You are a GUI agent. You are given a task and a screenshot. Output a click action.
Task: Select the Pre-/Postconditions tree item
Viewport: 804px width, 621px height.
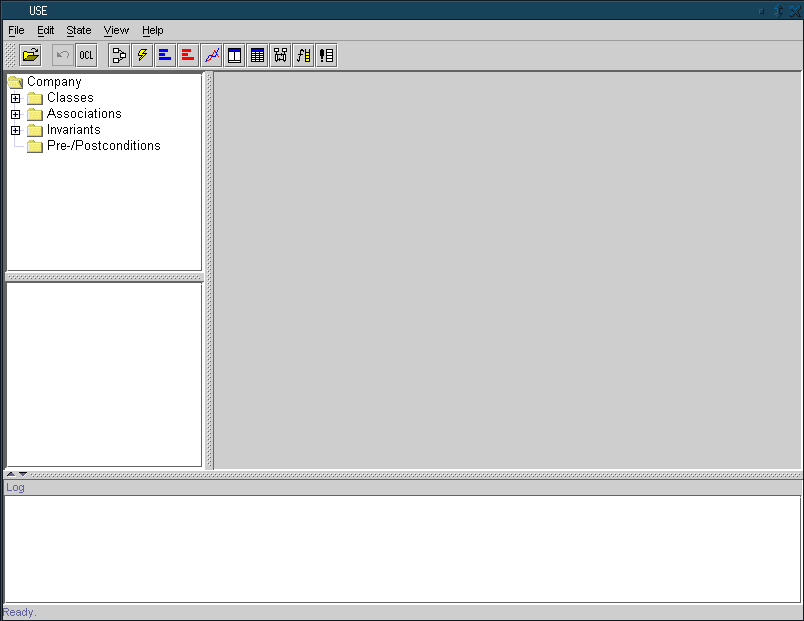[103, 146]
